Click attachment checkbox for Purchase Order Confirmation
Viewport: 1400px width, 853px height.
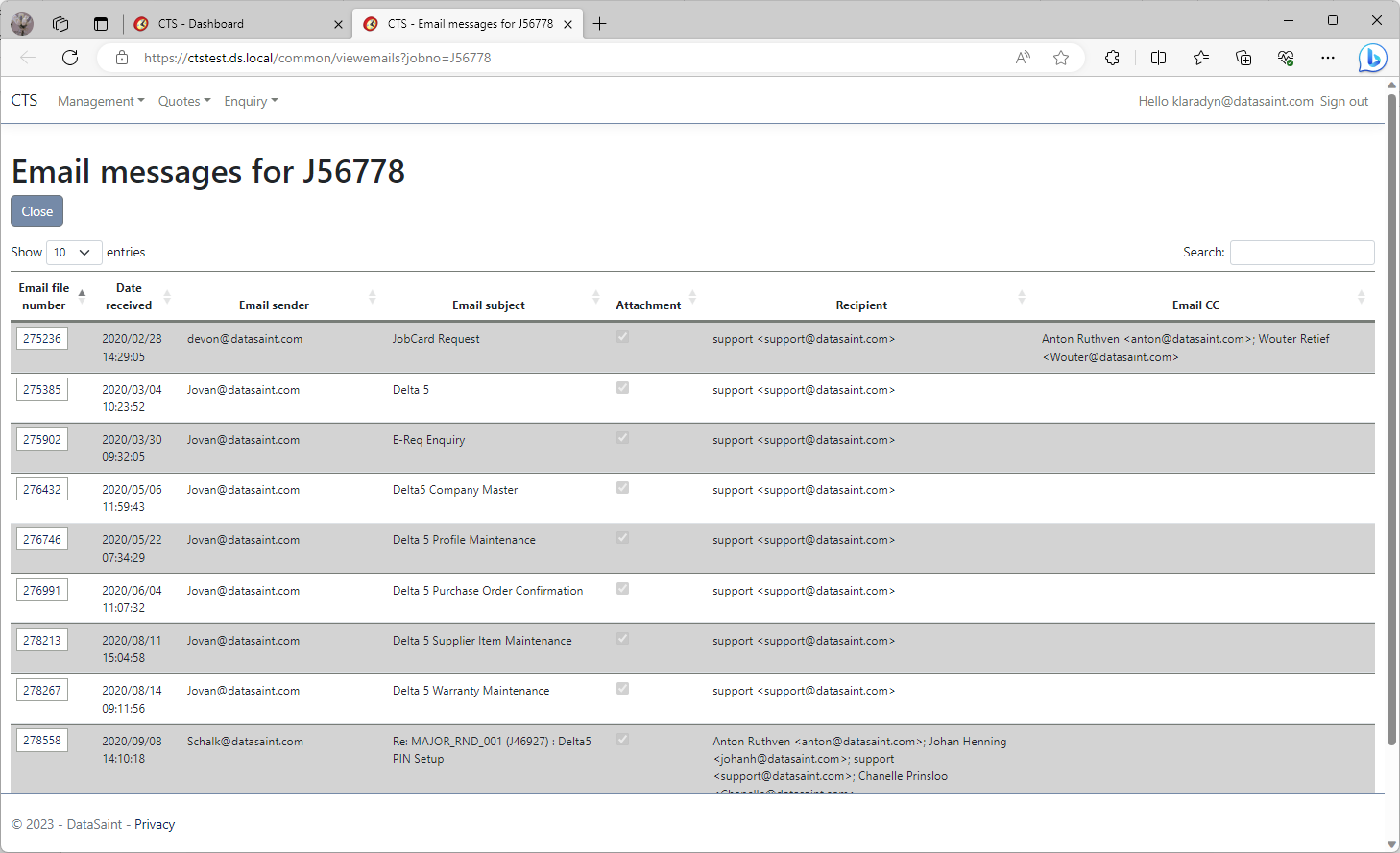click(x=622, y=589)
